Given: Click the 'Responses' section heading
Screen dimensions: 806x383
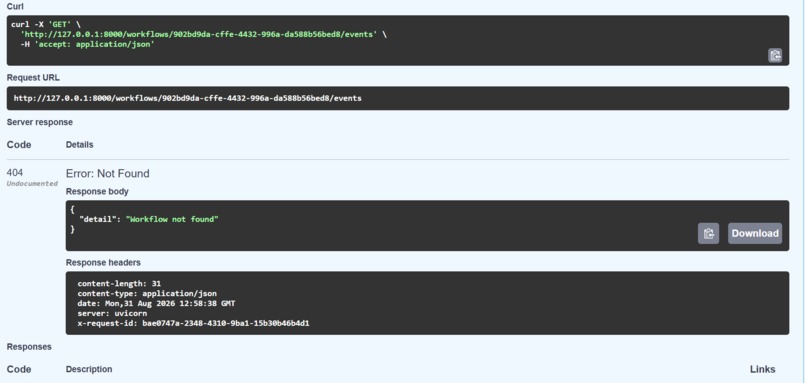Looking at the screenshot, I should tap(29, 347).
